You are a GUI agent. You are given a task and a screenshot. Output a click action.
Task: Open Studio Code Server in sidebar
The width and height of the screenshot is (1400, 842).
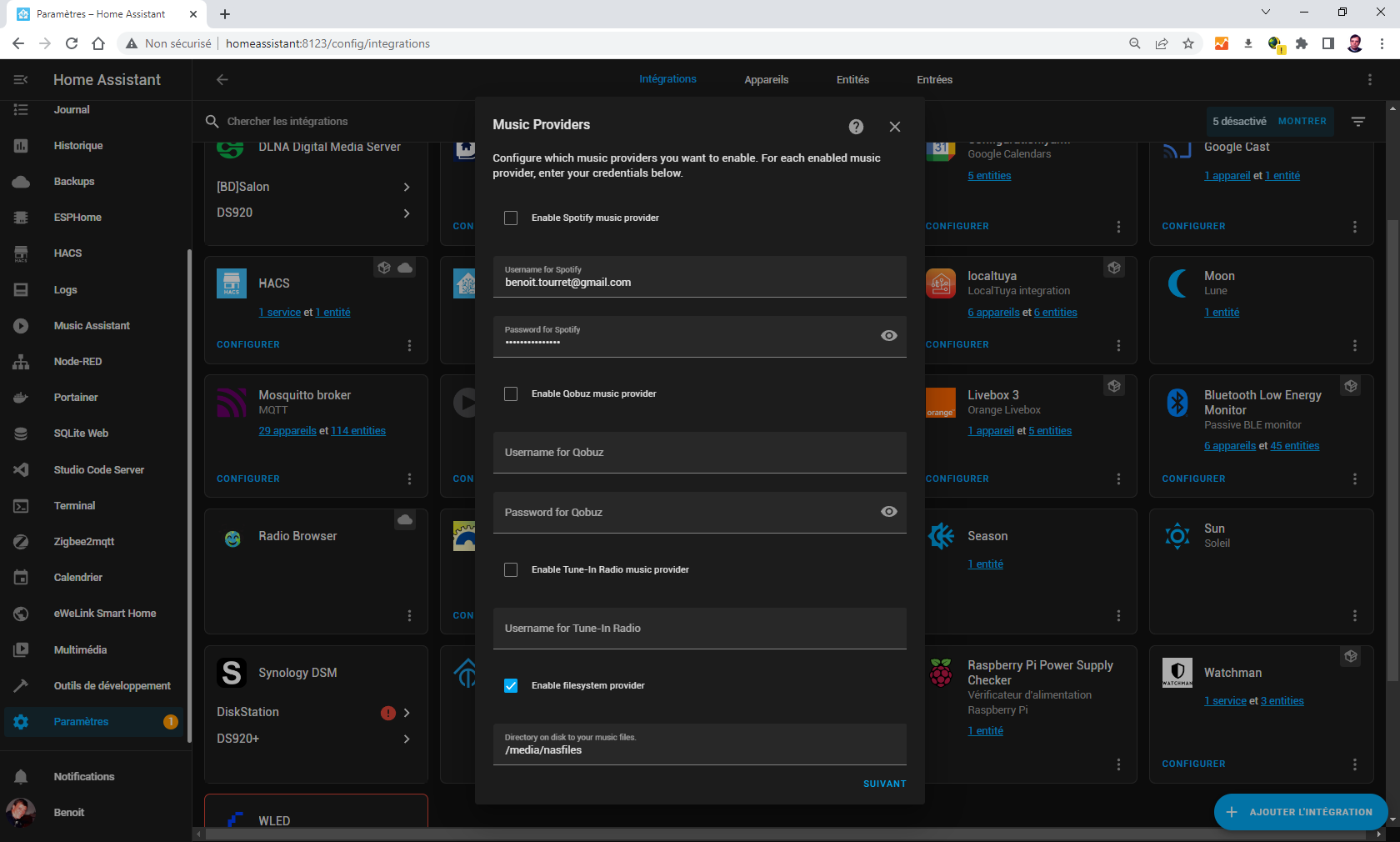pos(96,470)
